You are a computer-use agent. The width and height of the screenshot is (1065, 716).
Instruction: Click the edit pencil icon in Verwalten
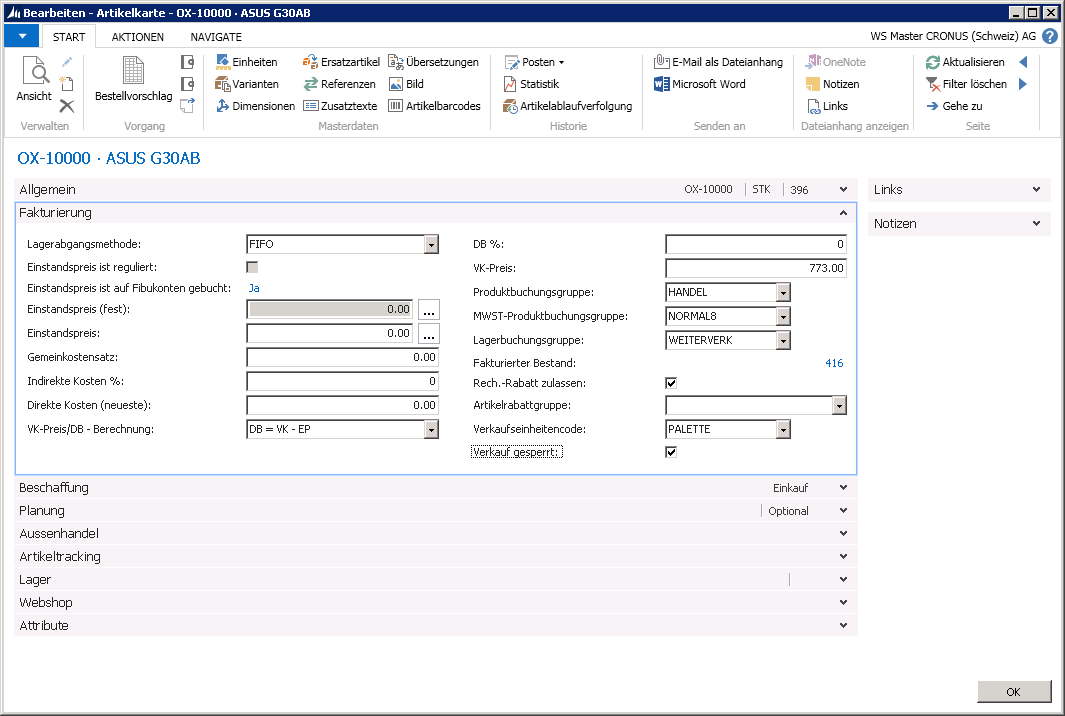point(67,62)
